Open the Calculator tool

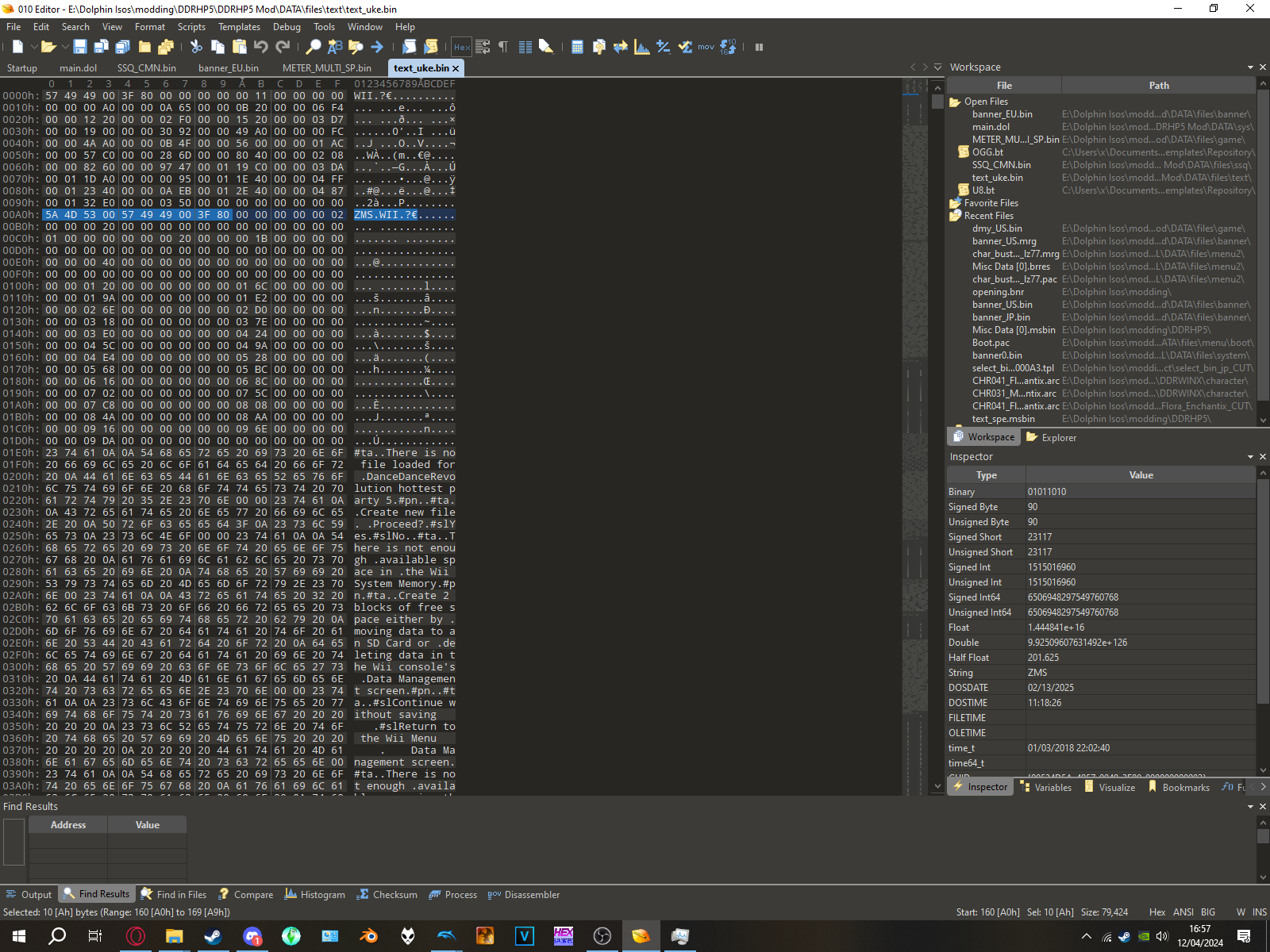point(578,47)
